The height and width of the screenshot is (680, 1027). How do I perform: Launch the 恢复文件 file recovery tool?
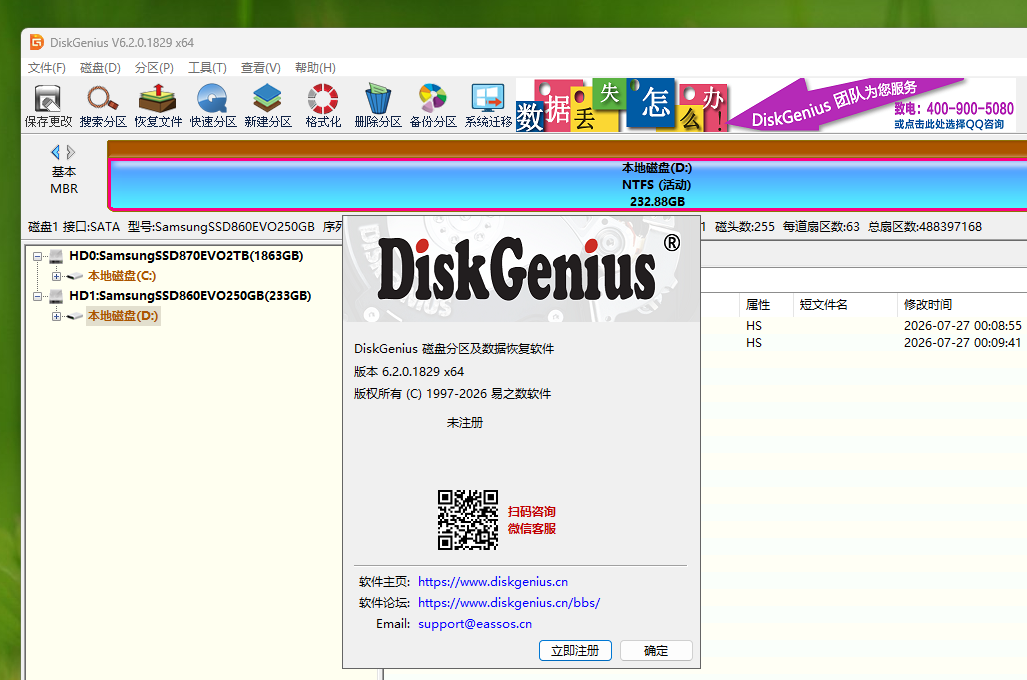[158, 106]
